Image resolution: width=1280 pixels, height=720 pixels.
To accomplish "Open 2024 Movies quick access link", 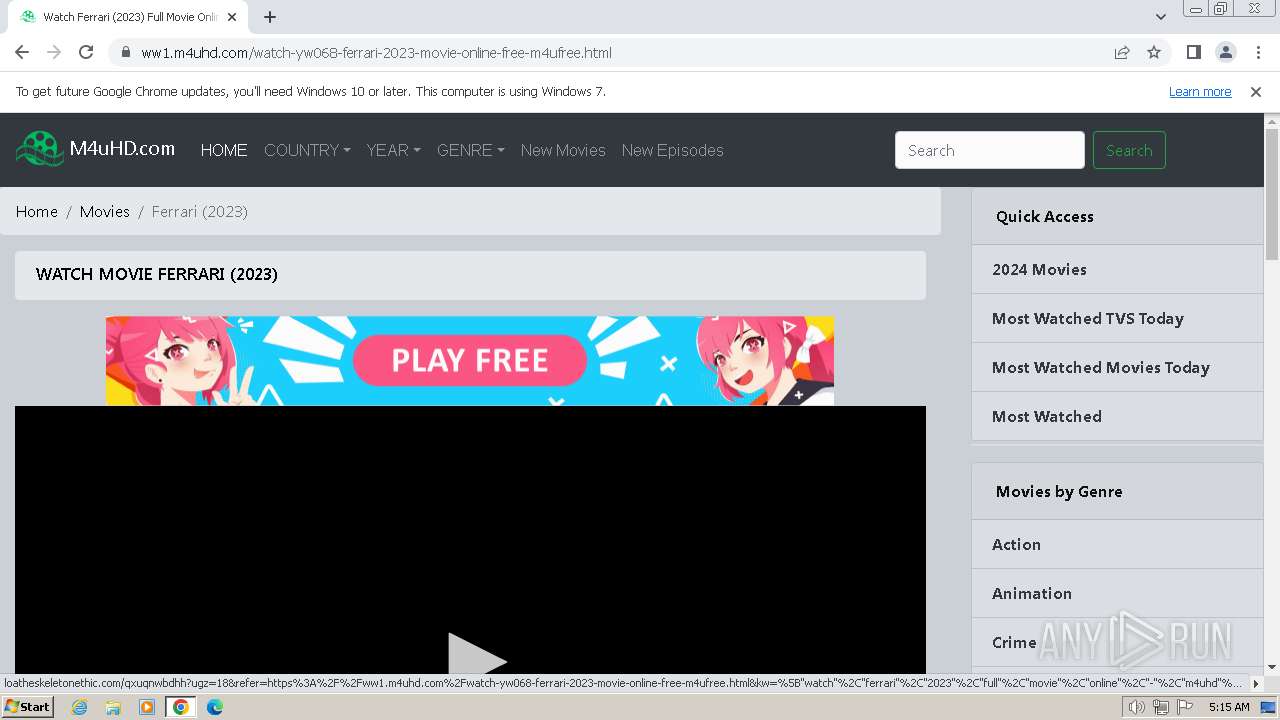I will pyautogui.click(x=1039, y=269).
